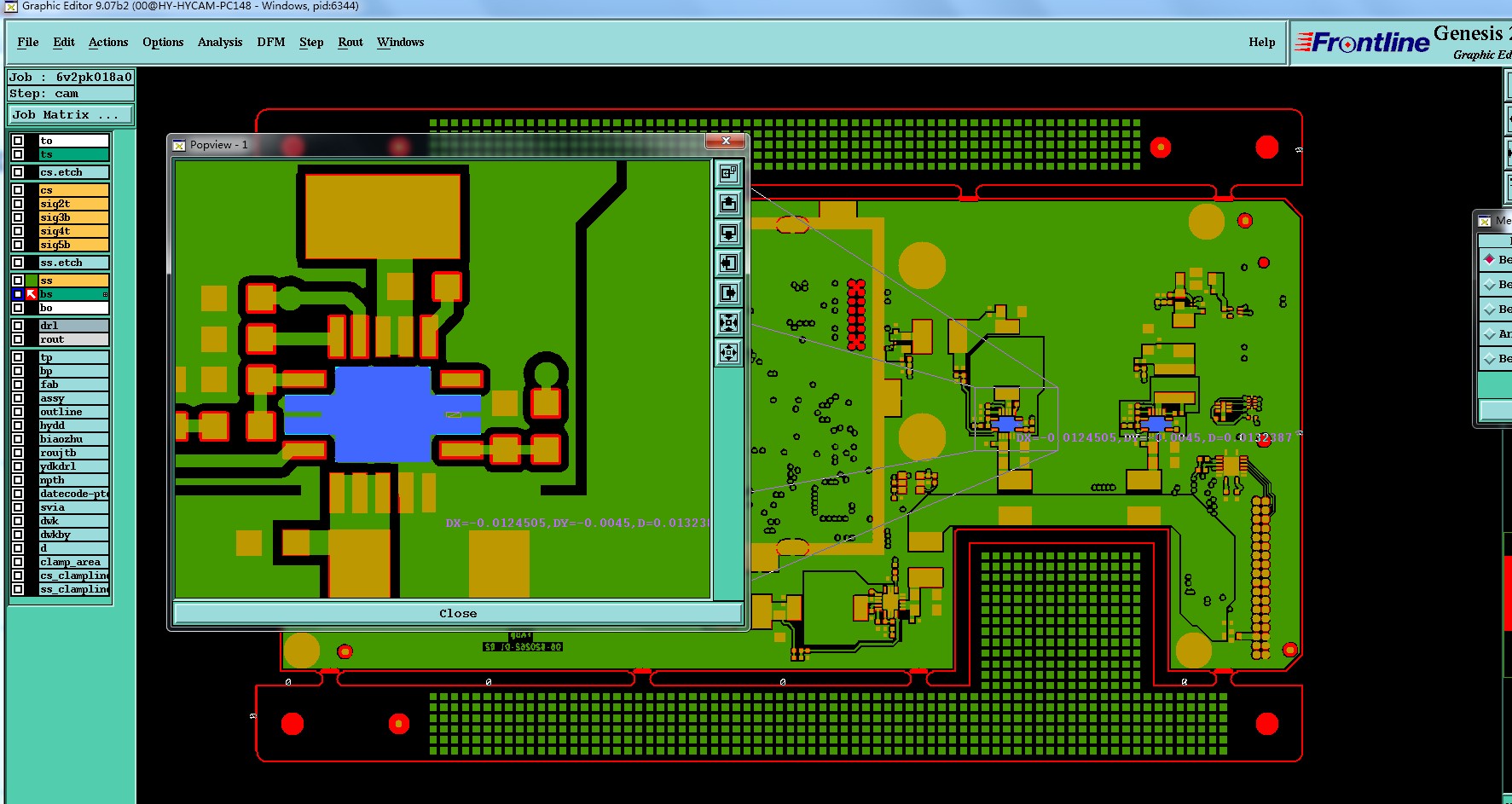Viewport: 1512px width, 804px height.
Task: Select the sig5b layer name
Action: click(74, 245)
